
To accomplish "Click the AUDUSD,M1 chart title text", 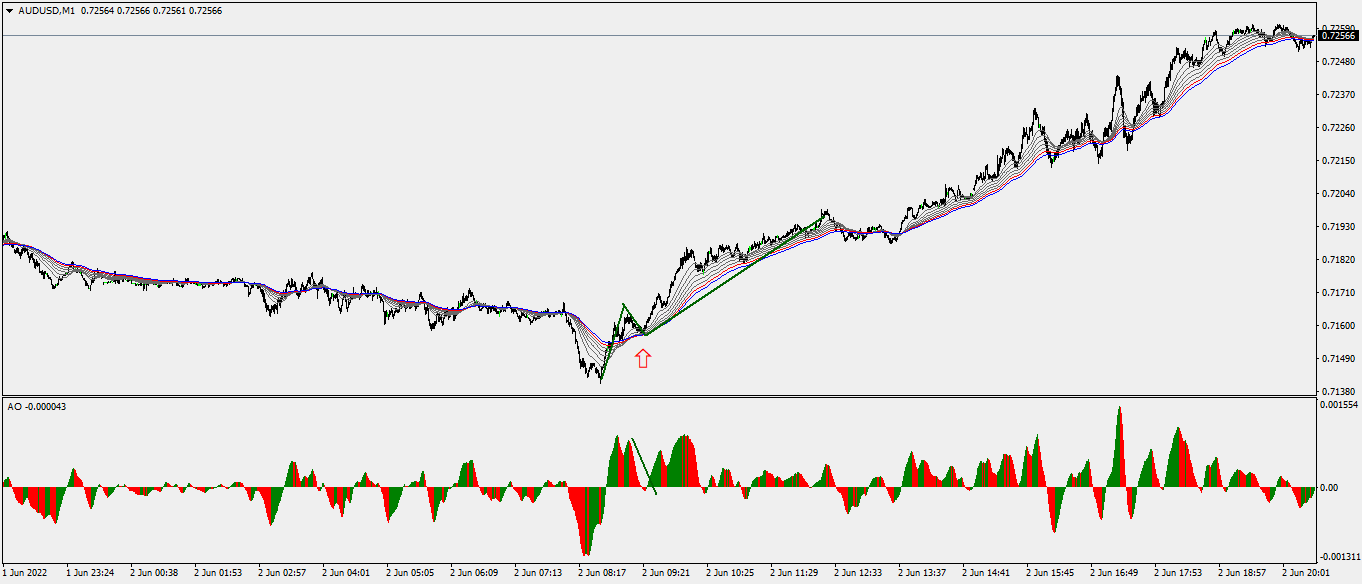I will 45,10.
